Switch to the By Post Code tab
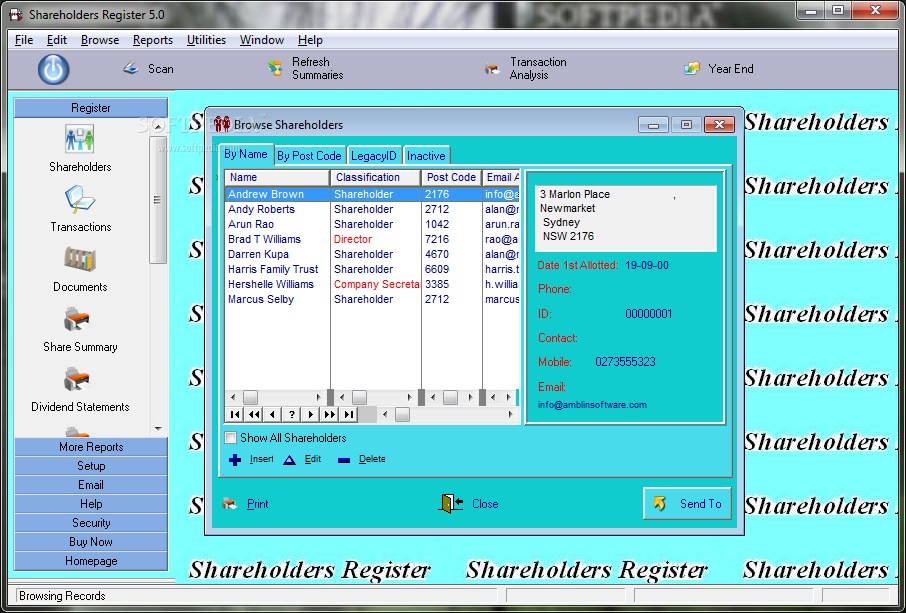The width and height of the screenshot is (906, 613). [309, 156]
